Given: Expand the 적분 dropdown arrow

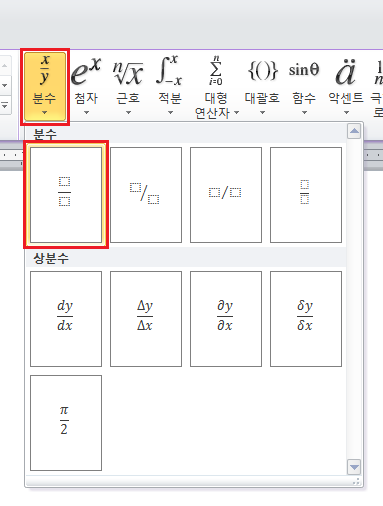Looking at the screenshot, I should point(170,113).
